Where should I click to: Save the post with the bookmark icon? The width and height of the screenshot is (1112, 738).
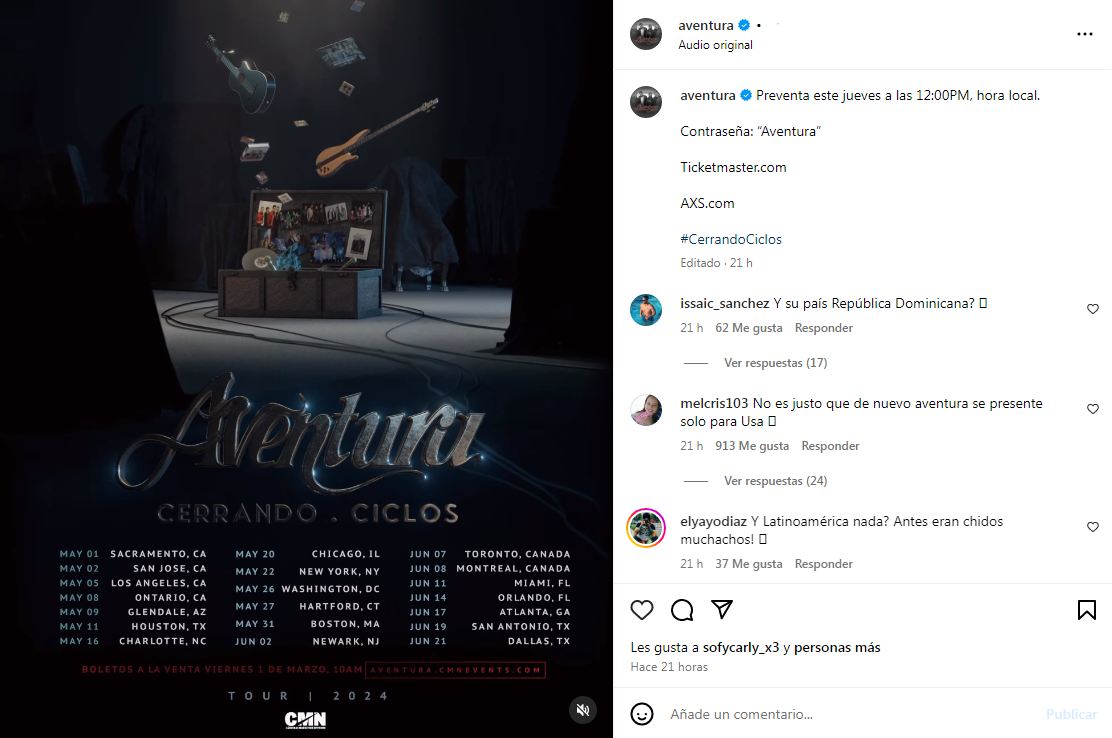[1086, 610]
